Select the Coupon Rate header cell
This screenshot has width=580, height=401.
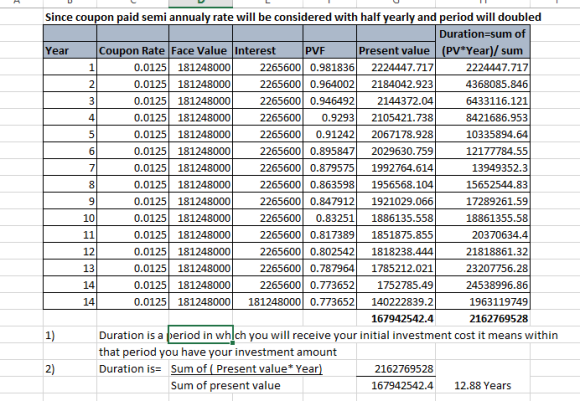[x=132, y=50]
